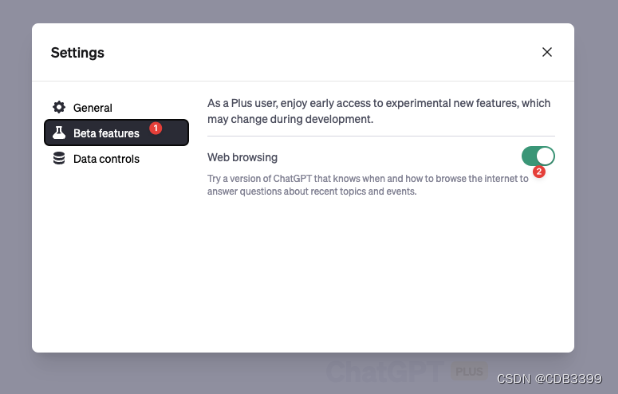
Task: Click the red badge numbered 2
Action: click(539, 172)
